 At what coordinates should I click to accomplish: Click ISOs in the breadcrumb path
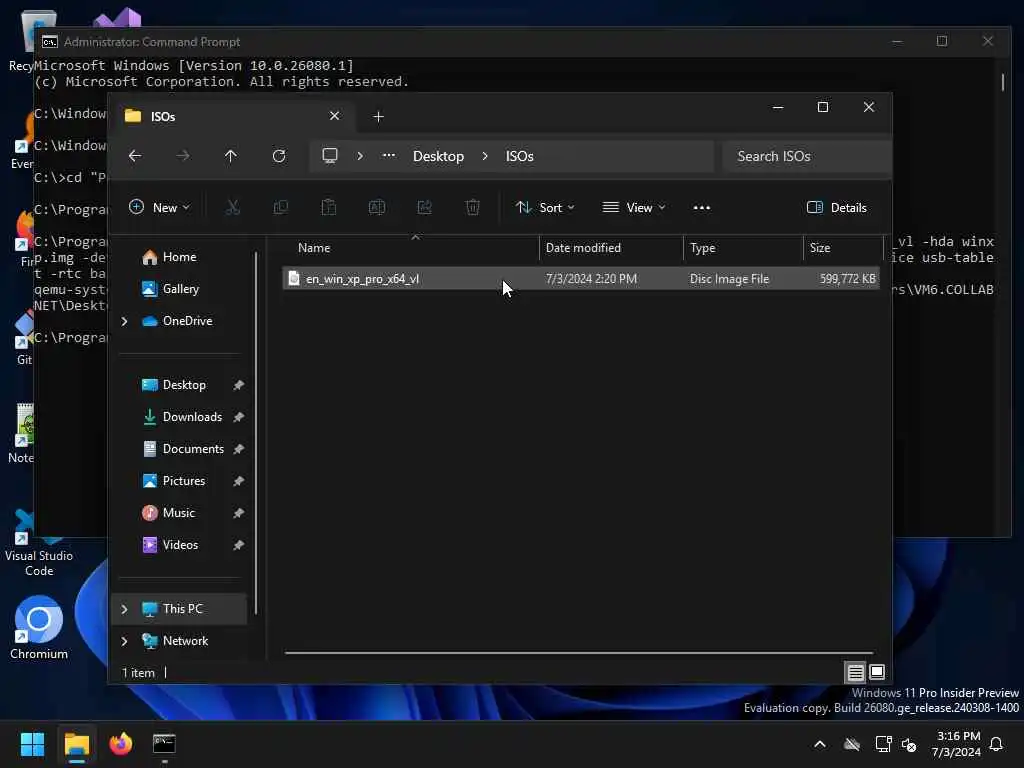(519, 156)
